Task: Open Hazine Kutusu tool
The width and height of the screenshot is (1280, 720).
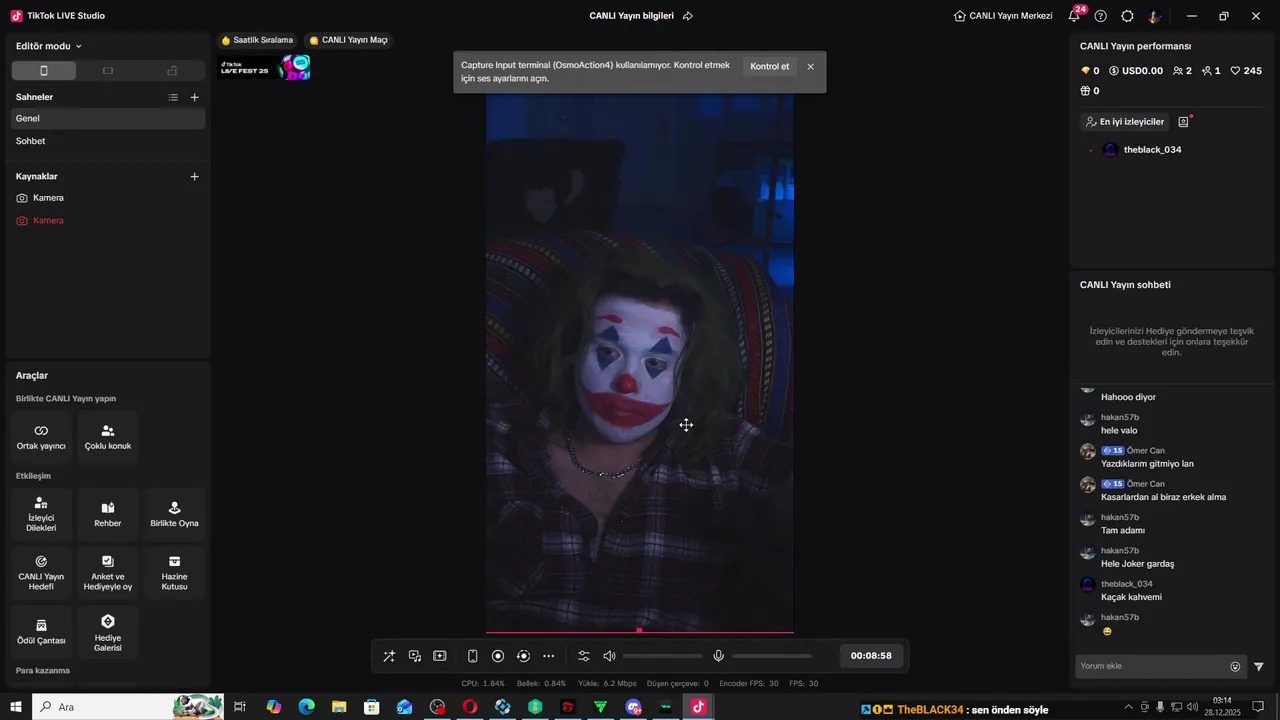Action: (x=175, y=572)
